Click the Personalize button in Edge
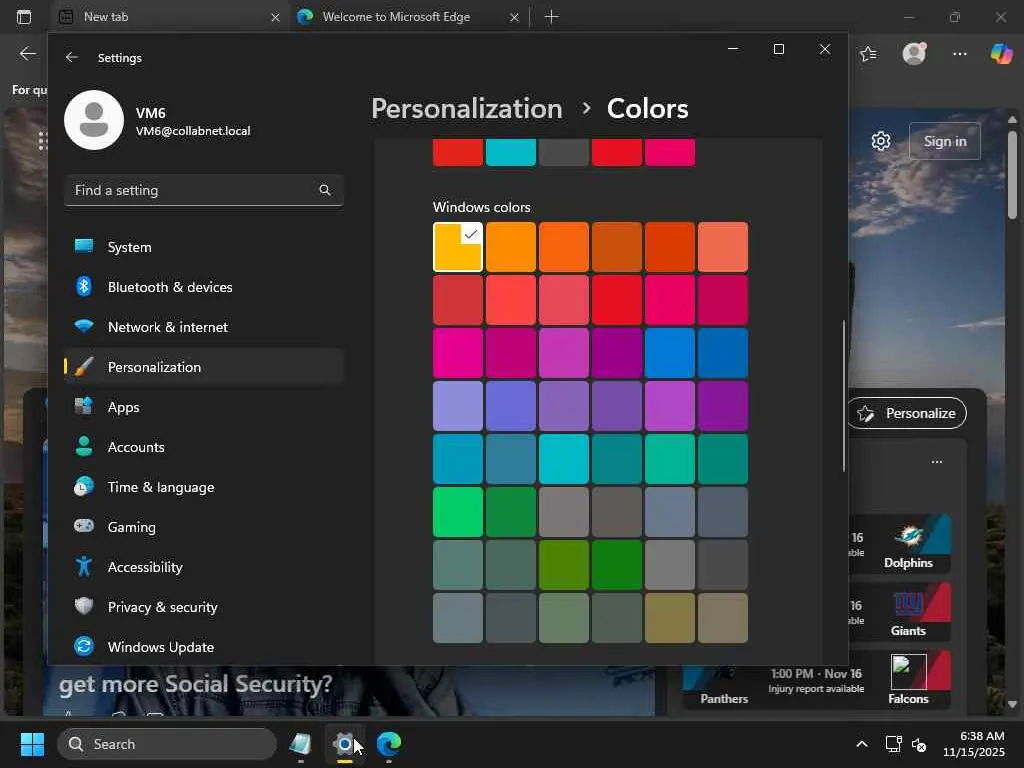The image size is (1024, 768). tap(908, 413)
